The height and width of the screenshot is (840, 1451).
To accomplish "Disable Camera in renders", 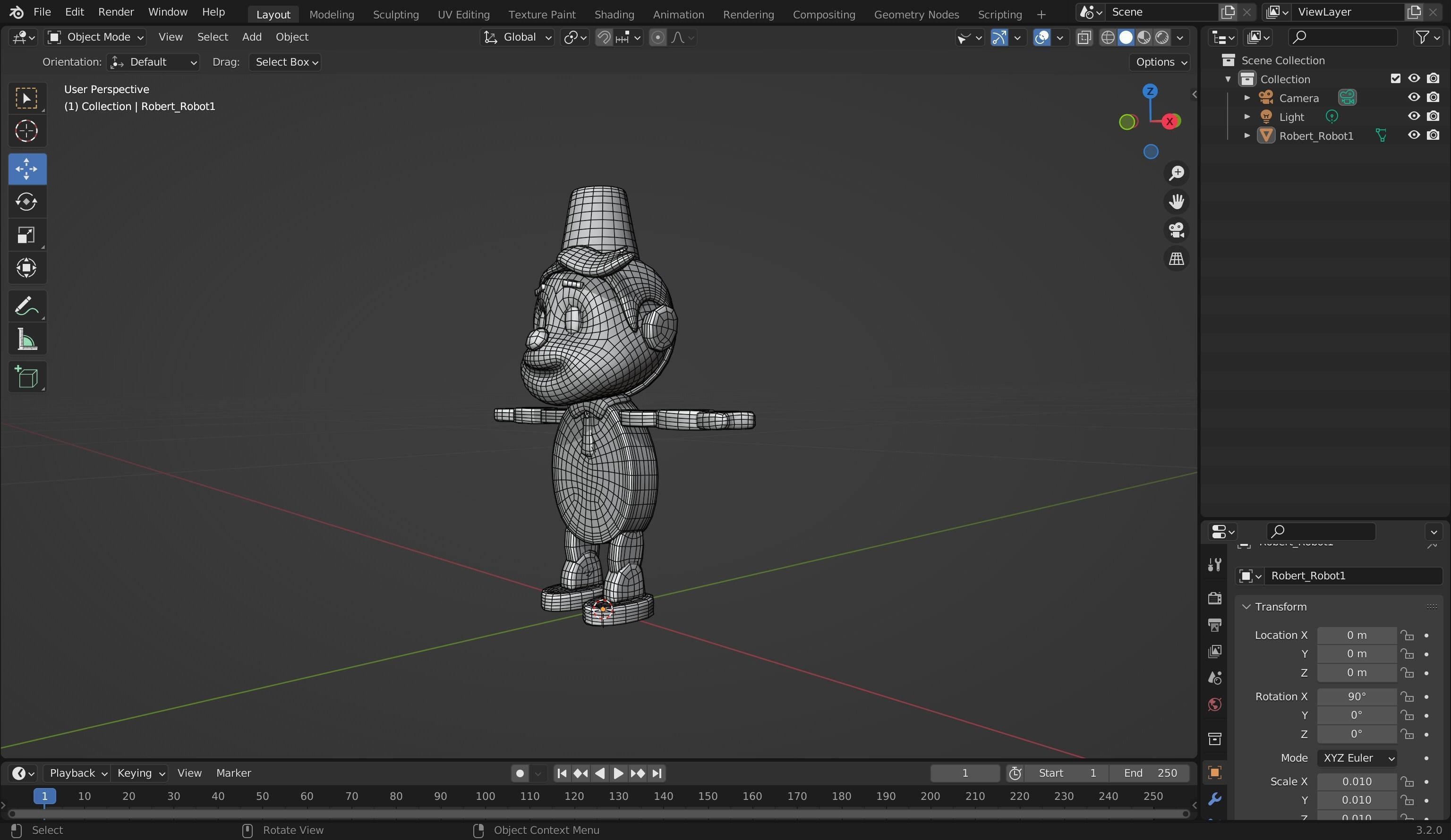I will [1433, 97].
